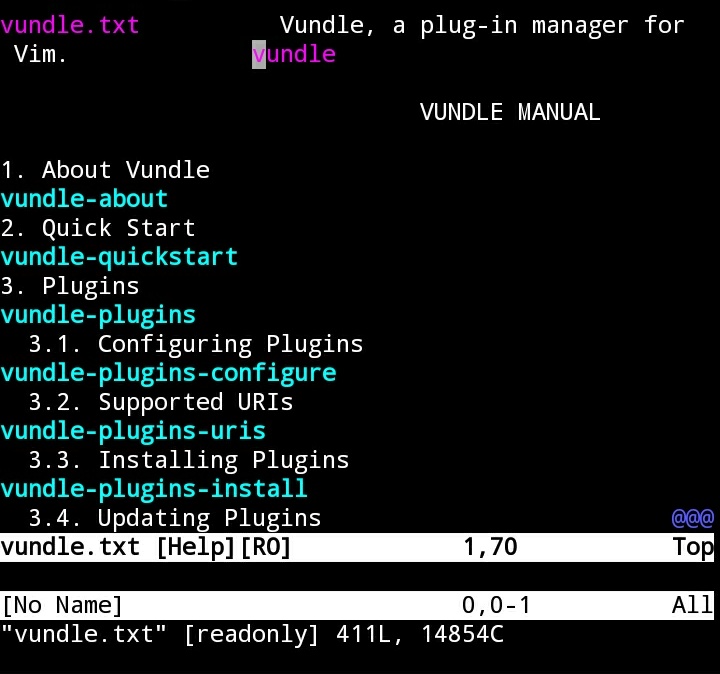Click the 'Top' scroll position indicator
This screenshot has height=674, width=720.
click(692, 547)
